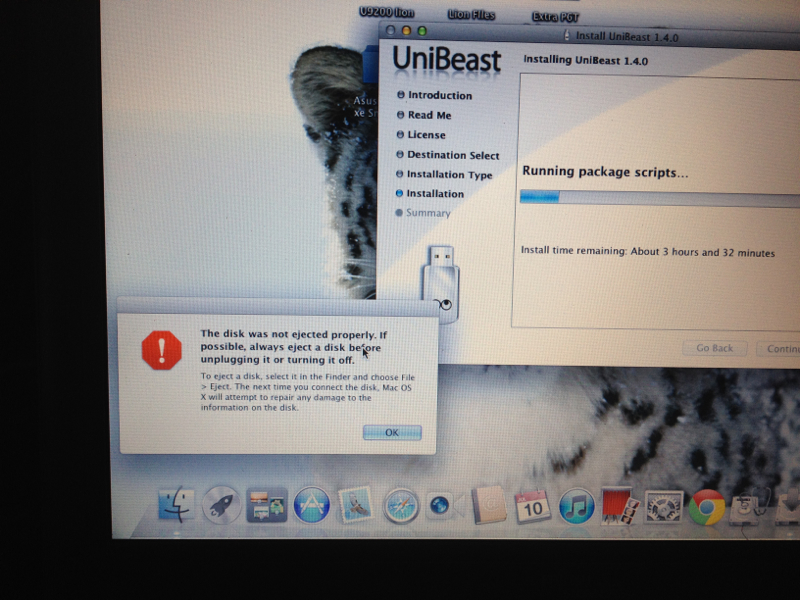Viewport: 800px width, 600px height.
Task: Open iCal calendar showing 10
Action: click(x=532, y=506)
